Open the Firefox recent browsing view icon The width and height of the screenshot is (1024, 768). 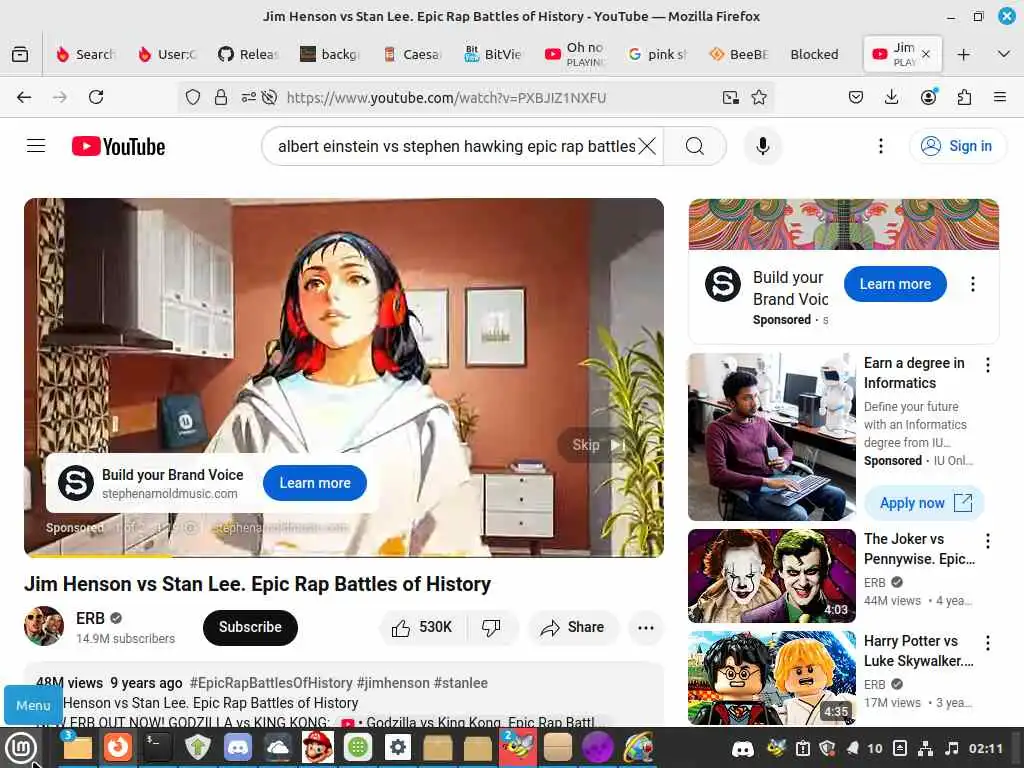(20, 54)
